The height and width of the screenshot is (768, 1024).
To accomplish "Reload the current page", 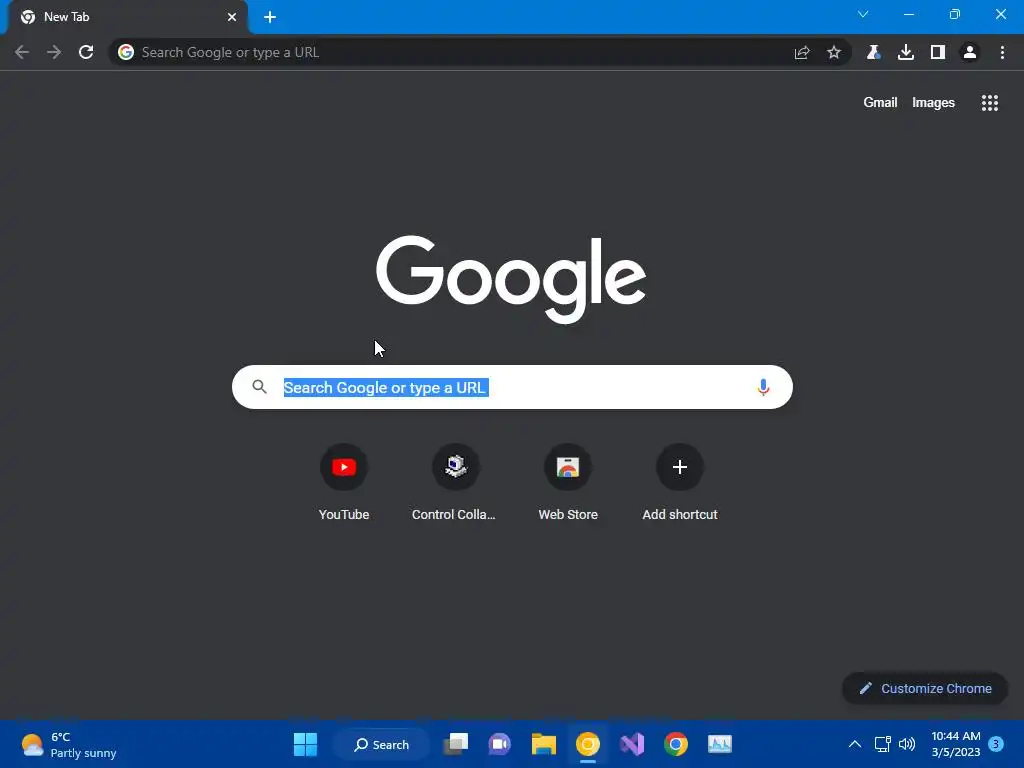I will pyautogui.click(x=86, y=52).
